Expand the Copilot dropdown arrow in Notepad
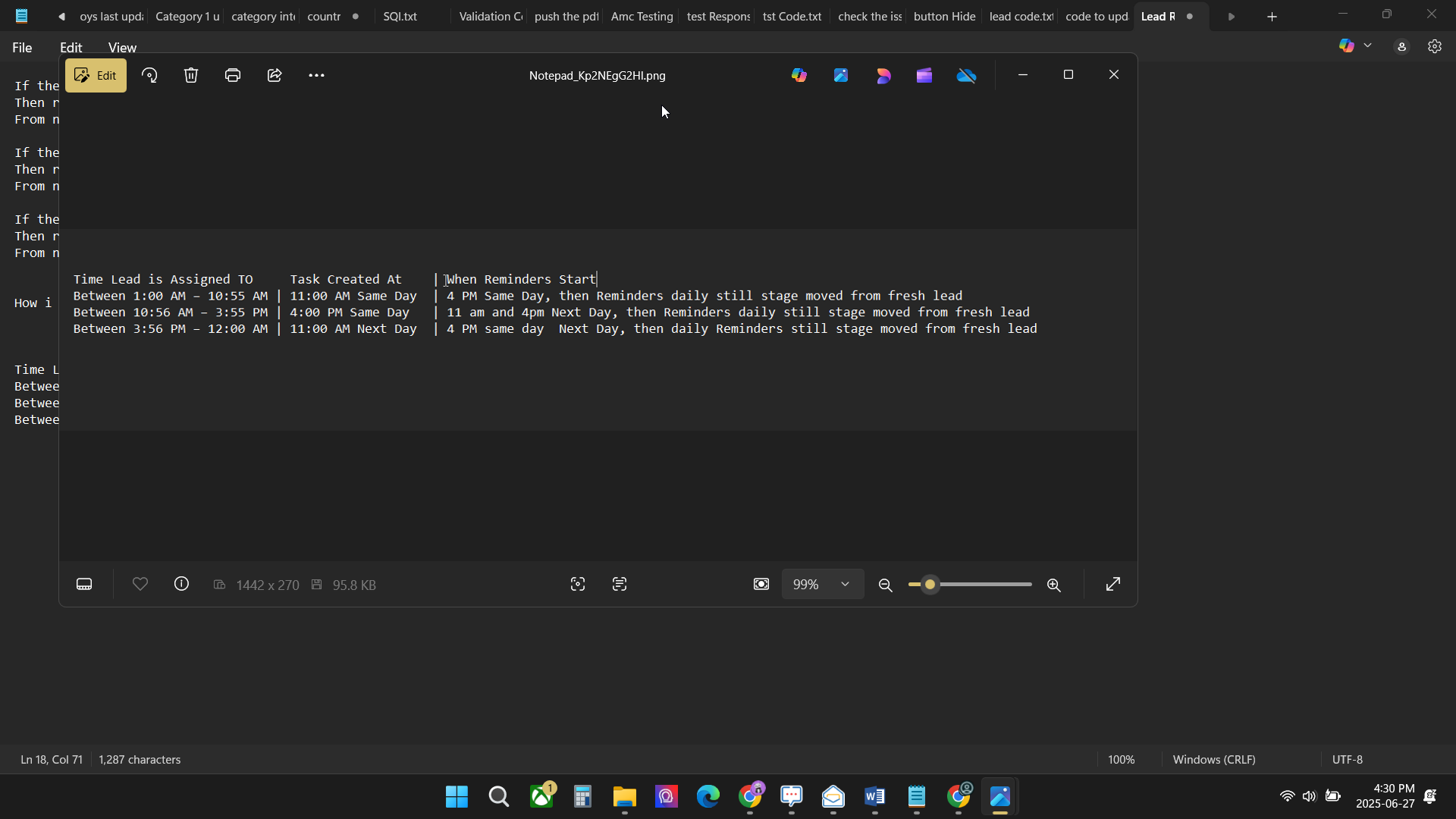 (x=1368, y=46)
